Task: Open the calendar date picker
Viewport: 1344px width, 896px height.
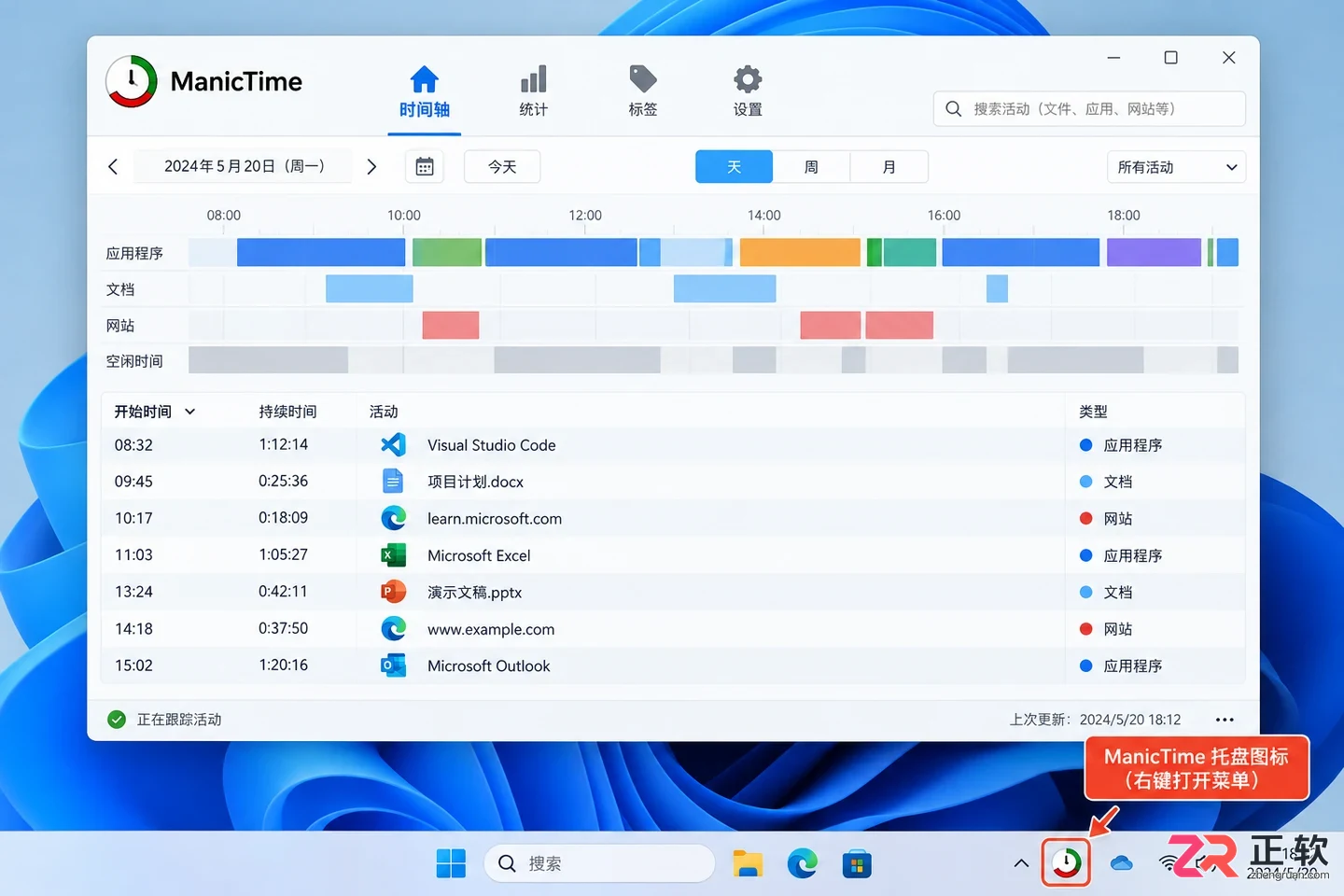Action: (x=425, y=167)
